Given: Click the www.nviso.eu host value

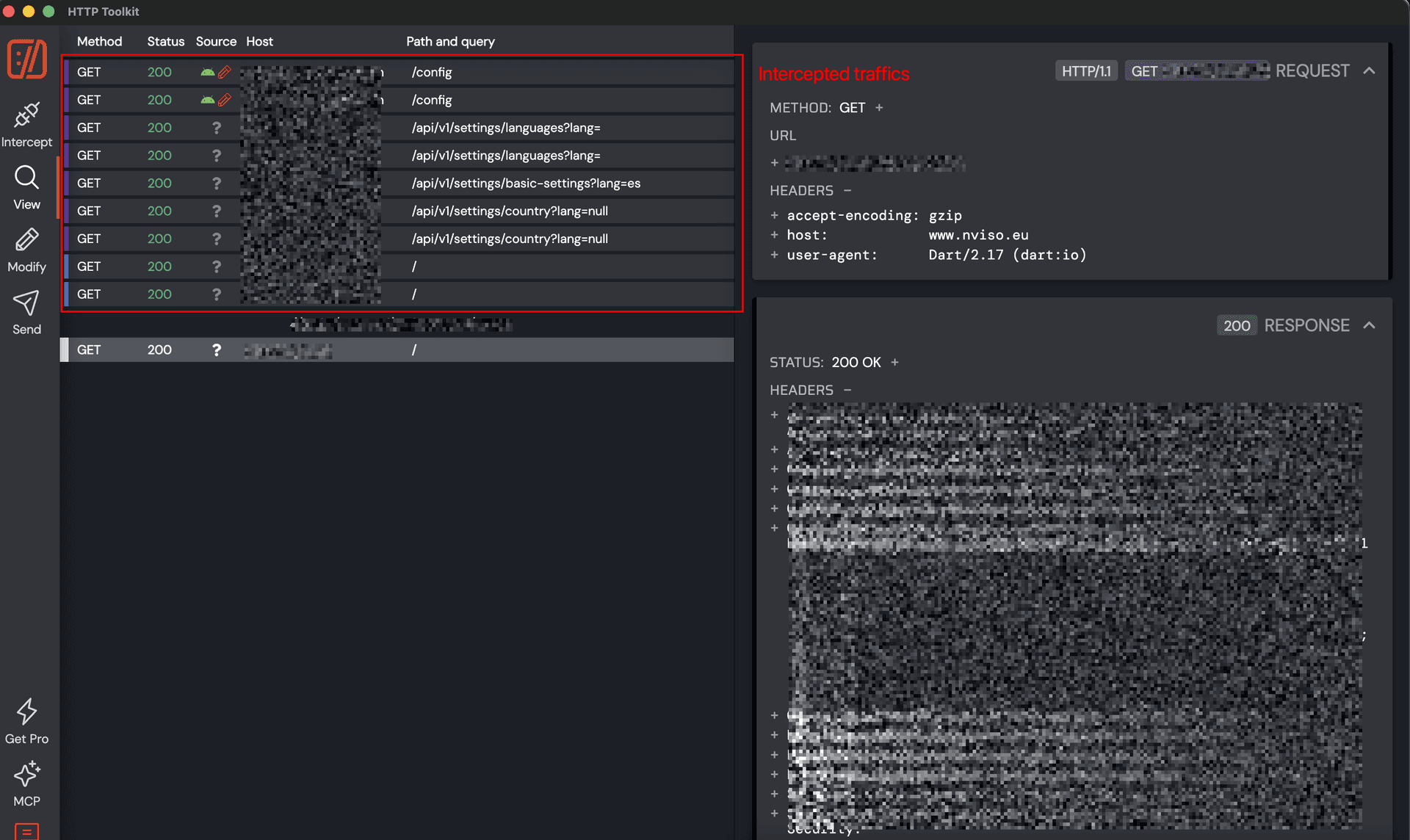Looking at the screenshot, I should pyautogui.click(x=978, y=235).
